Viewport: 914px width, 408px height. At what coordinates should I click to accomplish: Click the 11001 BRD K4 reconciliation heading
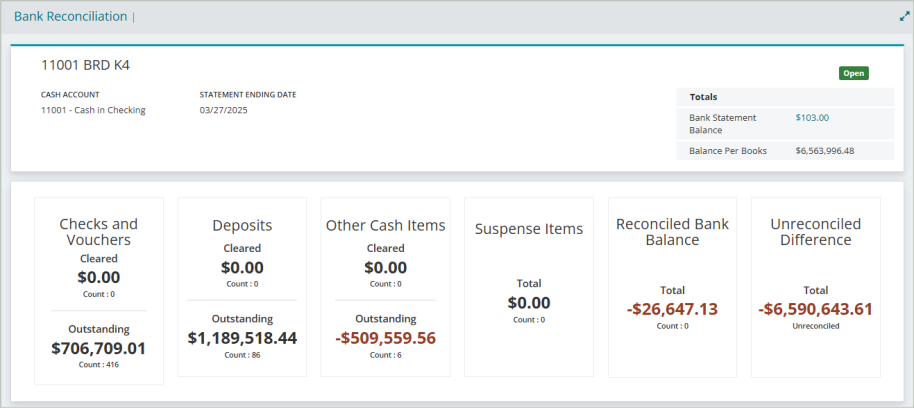[85, 65]
